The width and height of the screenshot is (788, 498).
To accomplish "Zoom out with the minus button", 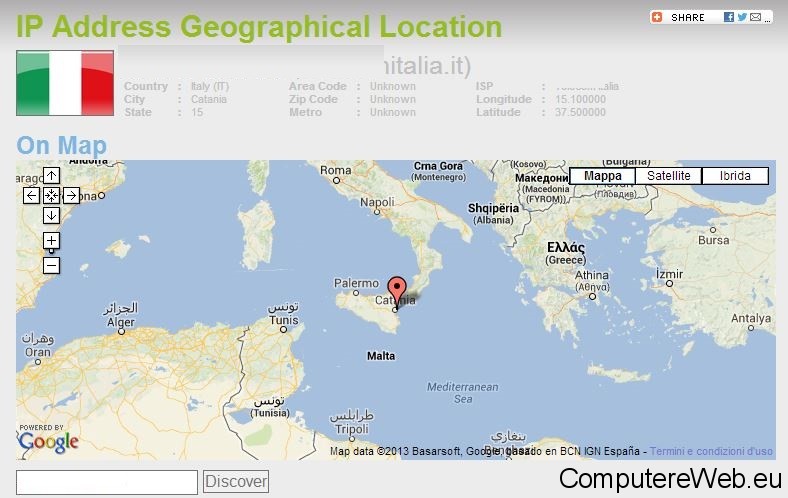I will (51, 265).
